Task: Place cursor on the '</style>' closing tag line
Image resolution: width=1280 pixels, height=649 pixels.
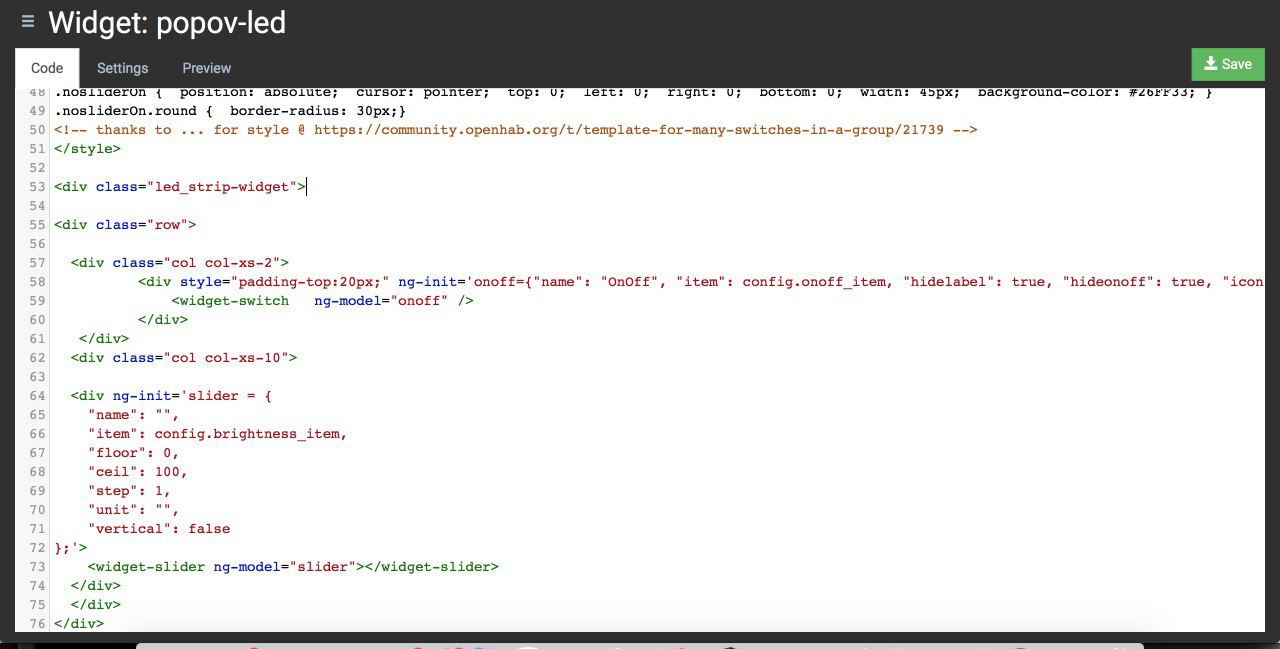Action: (x=87, y=149)
